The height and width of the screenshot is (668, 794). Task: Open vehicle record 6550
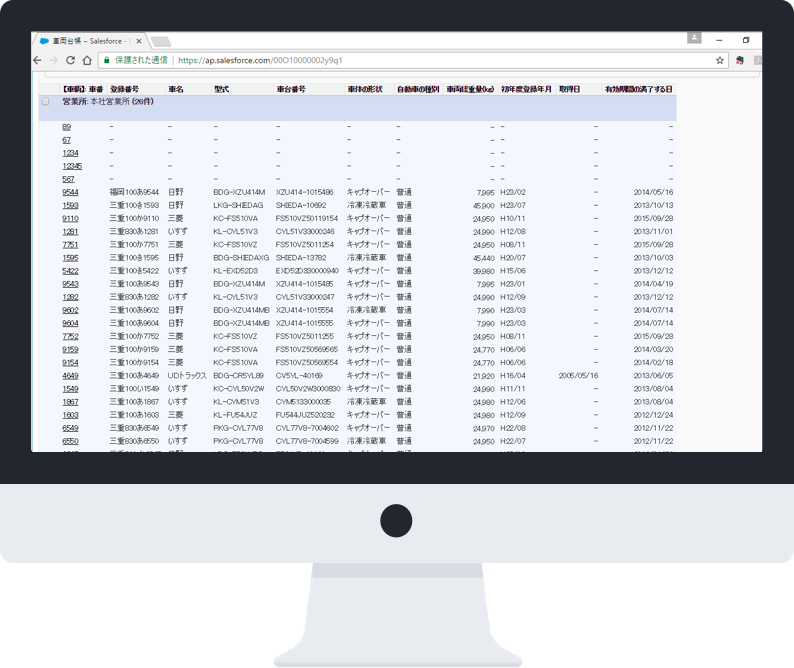[70, 442]
